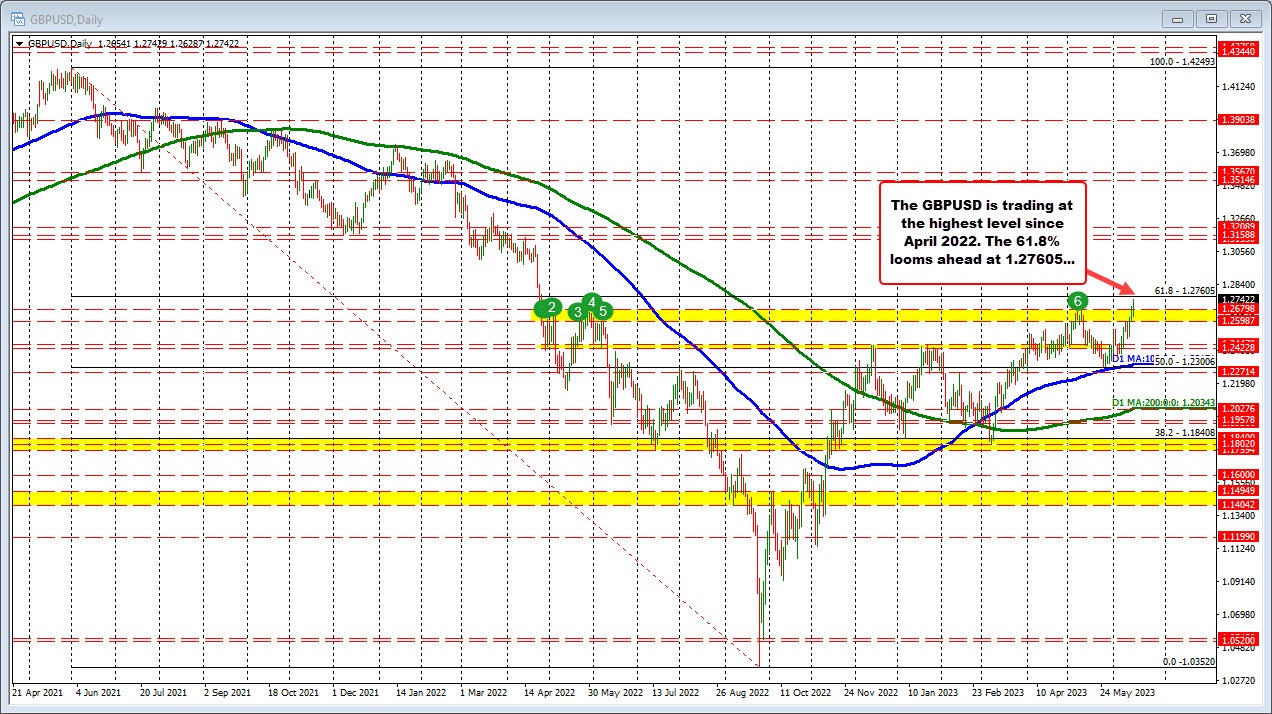Screen dimensions: 1272x714
Task: Click the 23 Feb 2023 date on time axis
Action: point(1000,691)
